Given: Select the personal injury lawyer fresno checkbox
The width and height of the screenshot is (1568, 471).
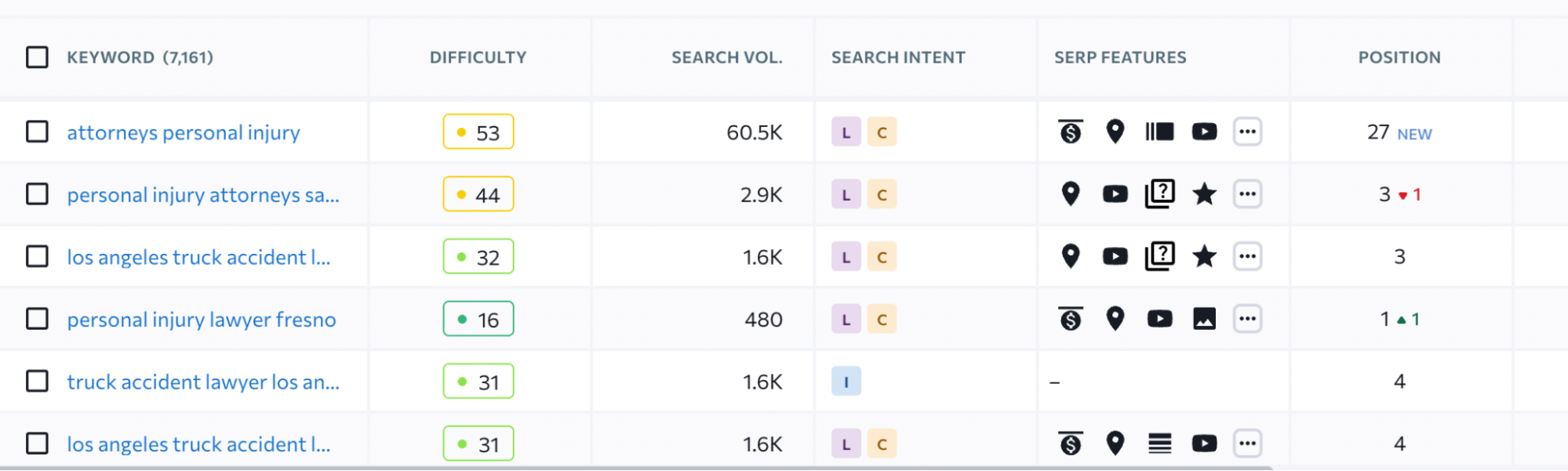Looking at the screenshot, I should coord(37,319).
